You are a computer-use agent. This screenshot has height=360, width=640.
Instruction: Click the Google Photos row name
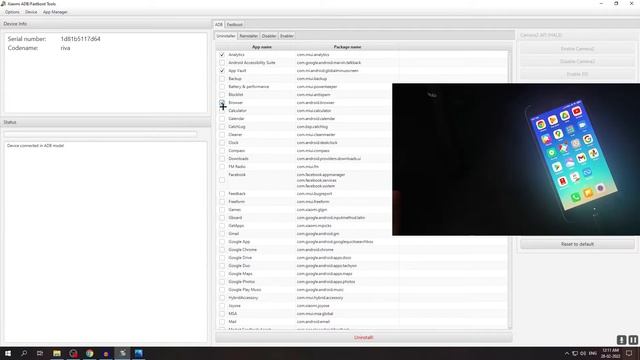coord(242,282)
